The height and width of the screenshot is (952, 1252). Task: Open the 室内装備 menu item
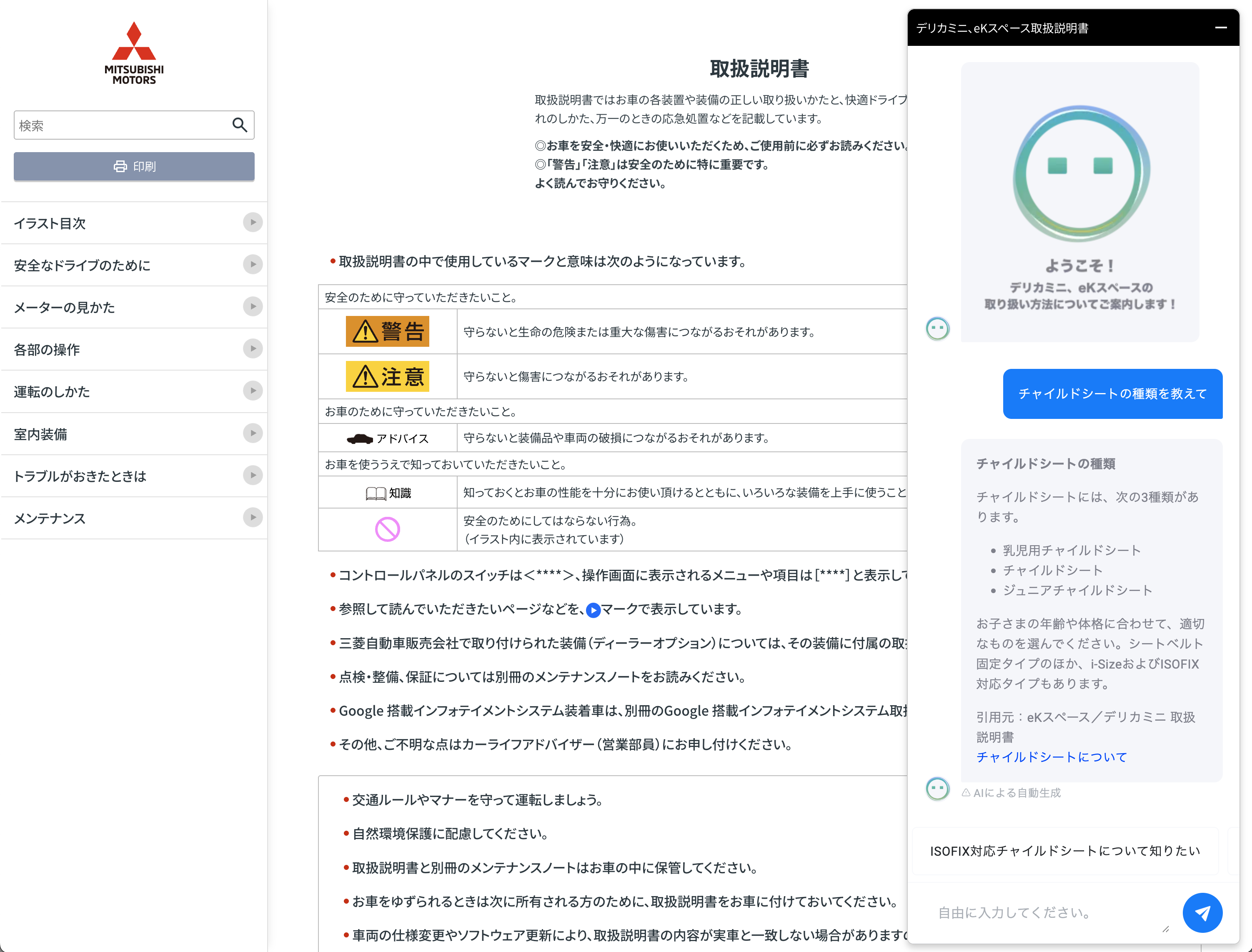coord(134,434)
